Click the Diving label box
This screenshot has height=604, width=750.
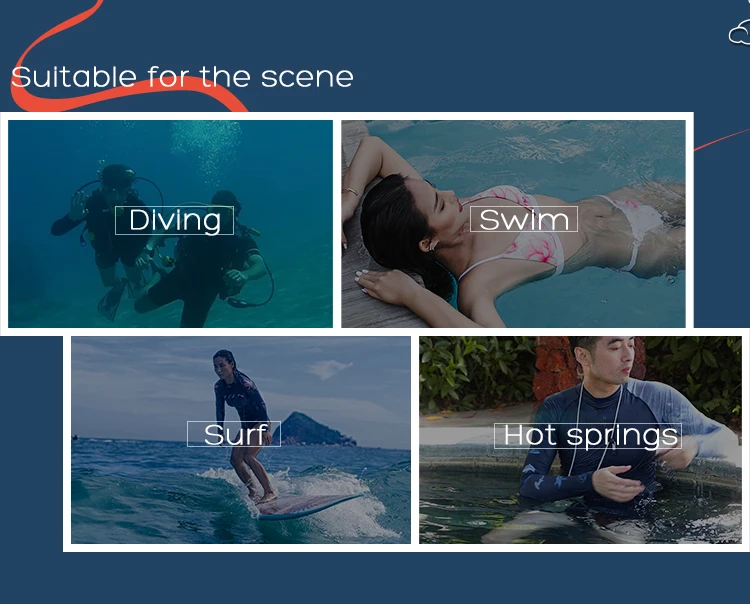tap(175, 220)
